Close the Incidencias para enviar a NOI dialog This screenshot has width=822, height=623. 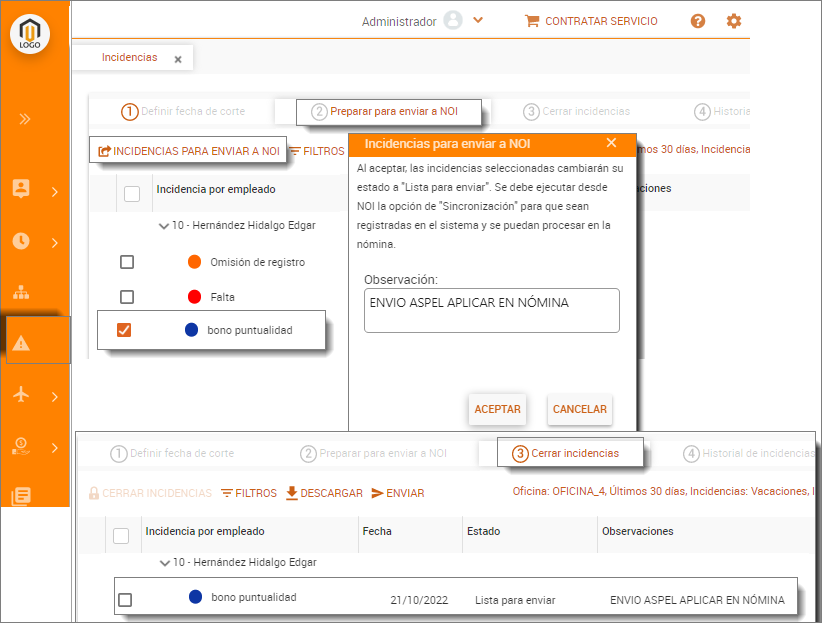point(612,143)
